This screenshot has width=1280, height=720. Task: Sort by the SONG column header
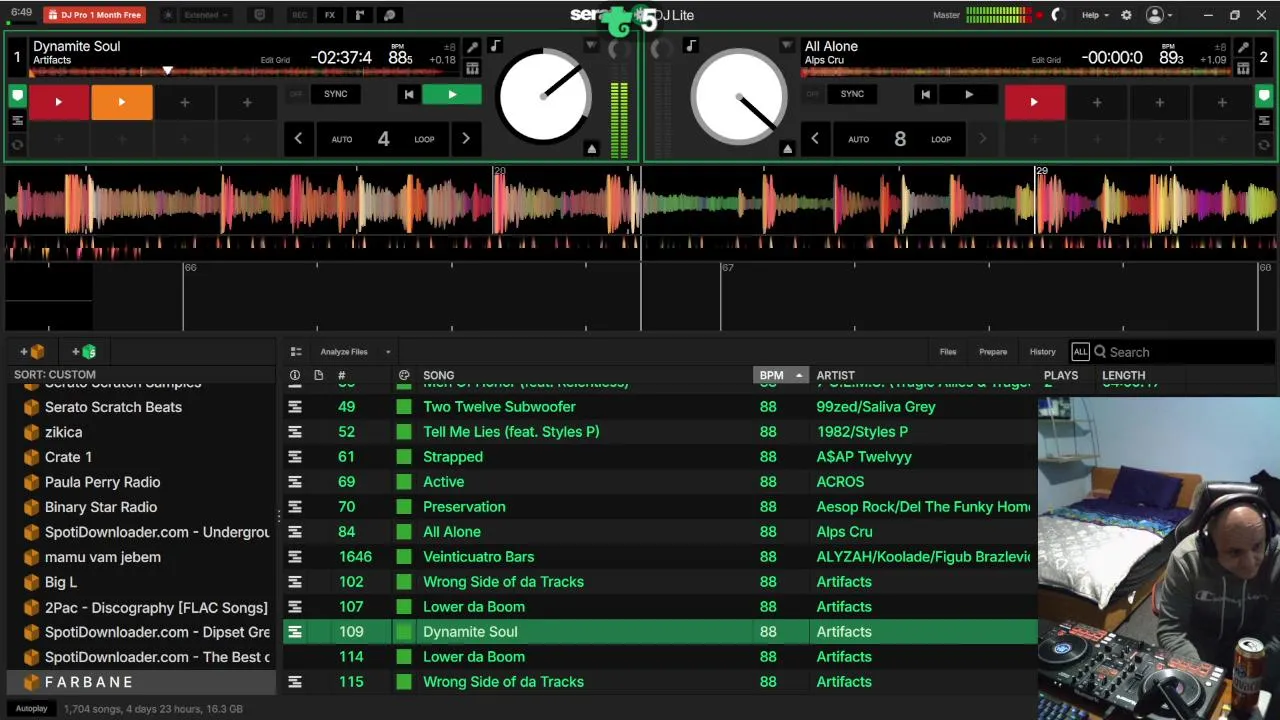tap(438, 376)
